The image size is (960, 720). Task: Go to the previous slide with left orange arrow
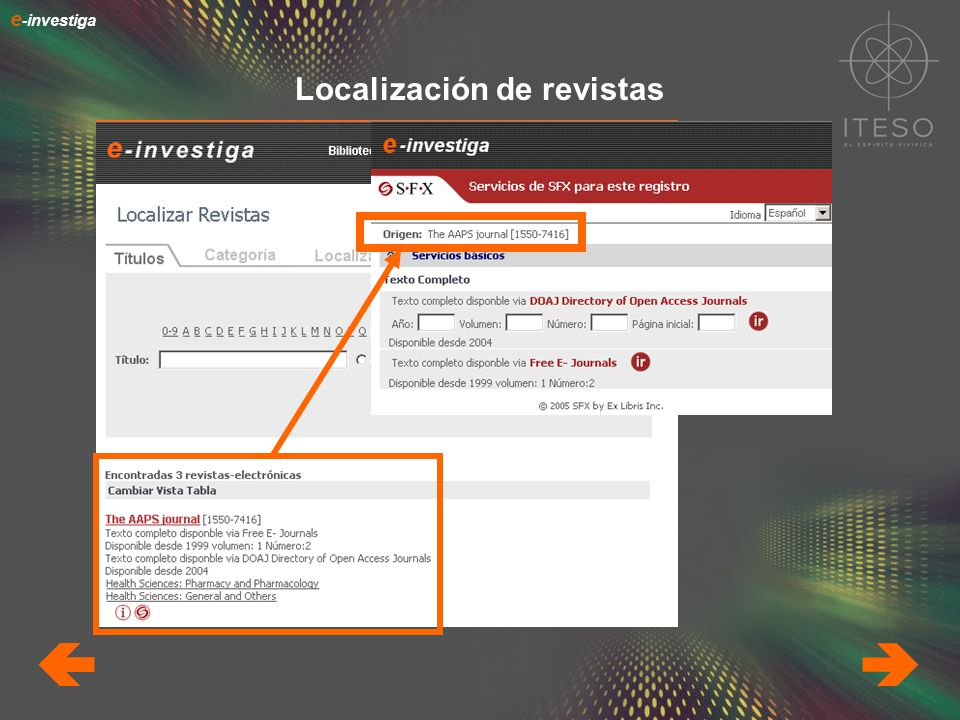coord(66,664)
